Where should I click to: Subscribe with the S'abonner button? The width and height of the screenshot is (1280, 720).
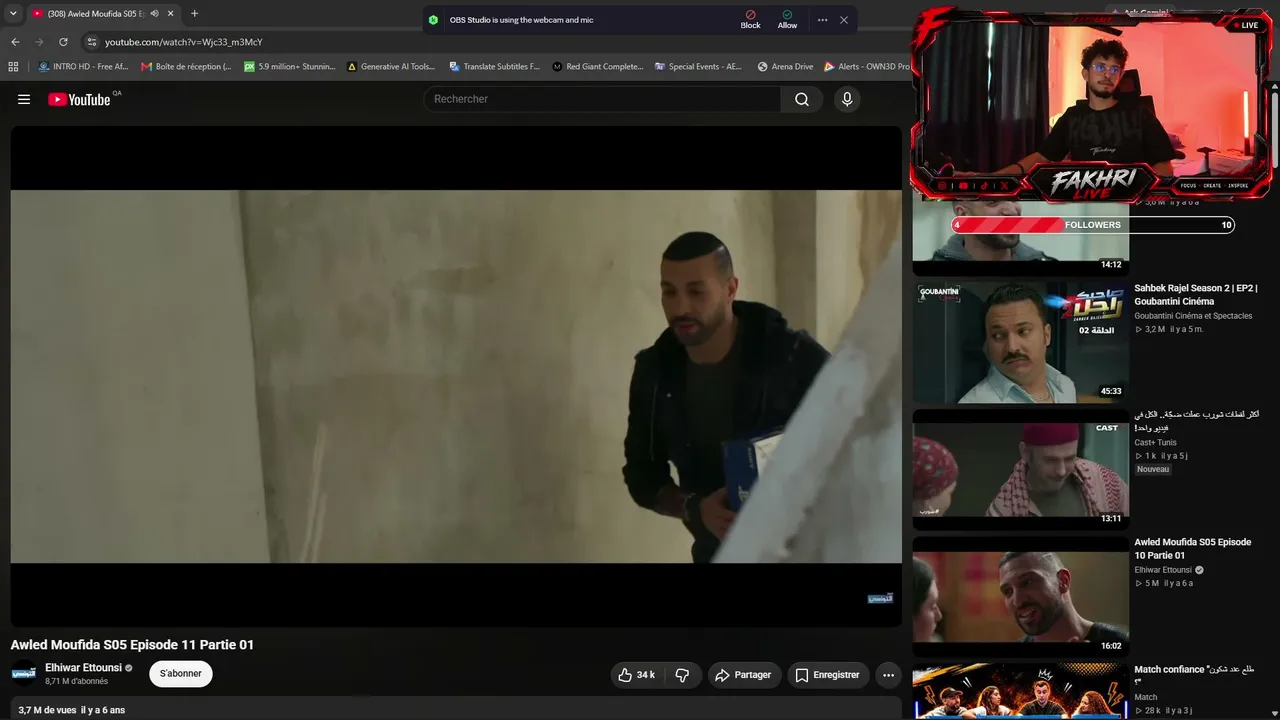[181, 674]
